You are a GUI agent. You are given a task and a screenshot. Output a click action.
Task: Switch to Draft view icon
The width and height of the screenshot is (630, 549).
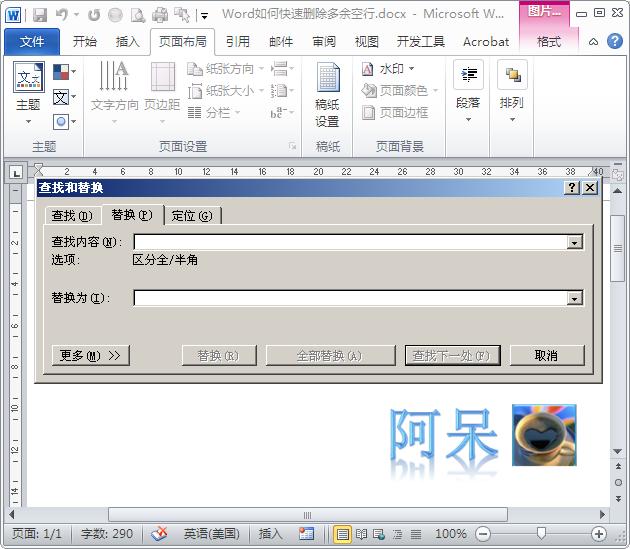(x=416, y=534)
